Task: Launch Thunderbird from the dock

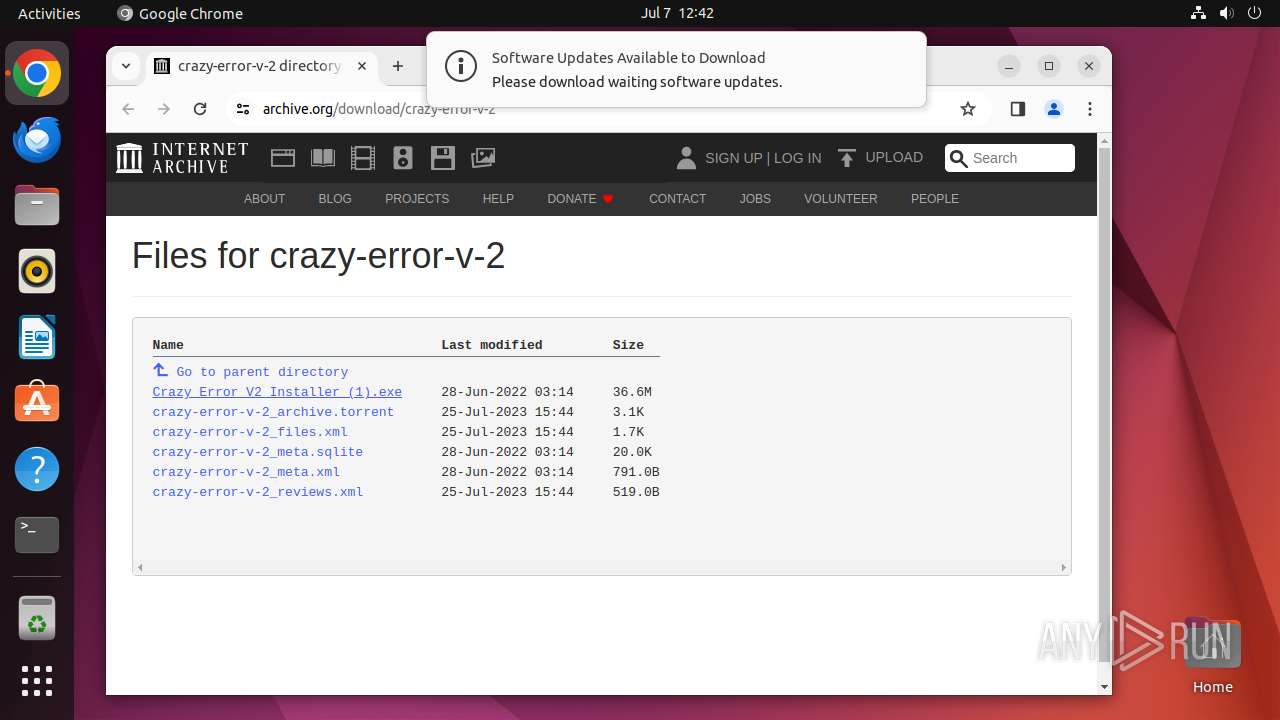Action: [x=37, y=139]
